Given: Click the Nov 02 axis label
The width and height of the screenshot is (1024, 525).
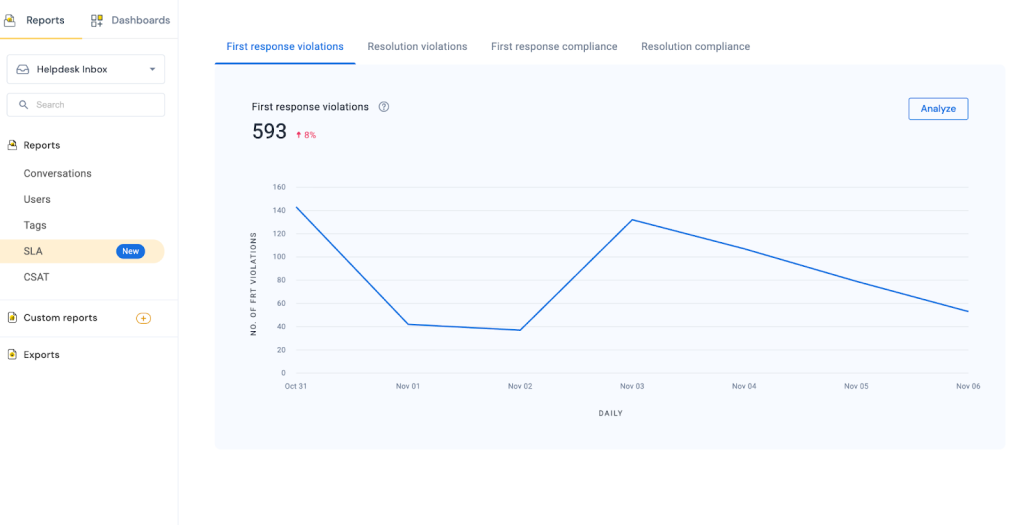Looking at the screenshot, I should tap(520, 387).
